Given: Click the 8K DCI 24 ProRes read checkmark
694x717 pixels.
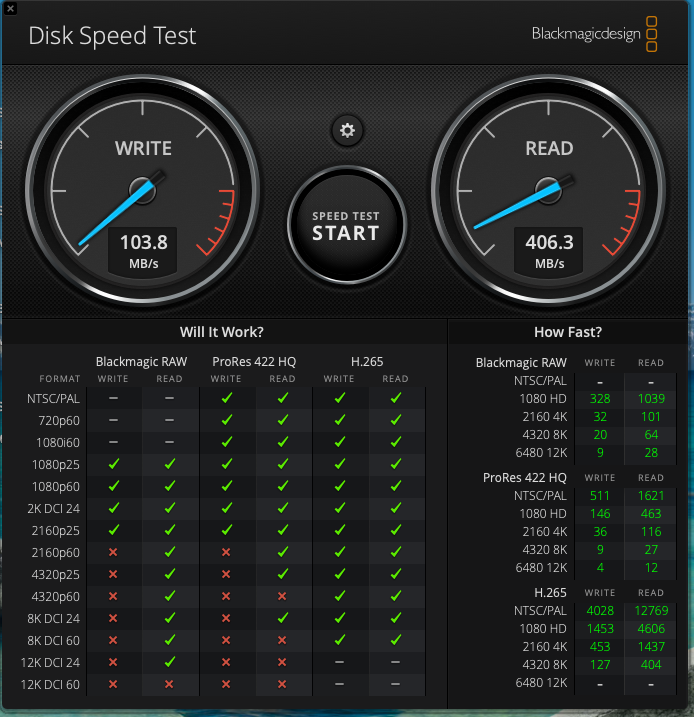Looking at the screenshot, I should tap(283, 618).
